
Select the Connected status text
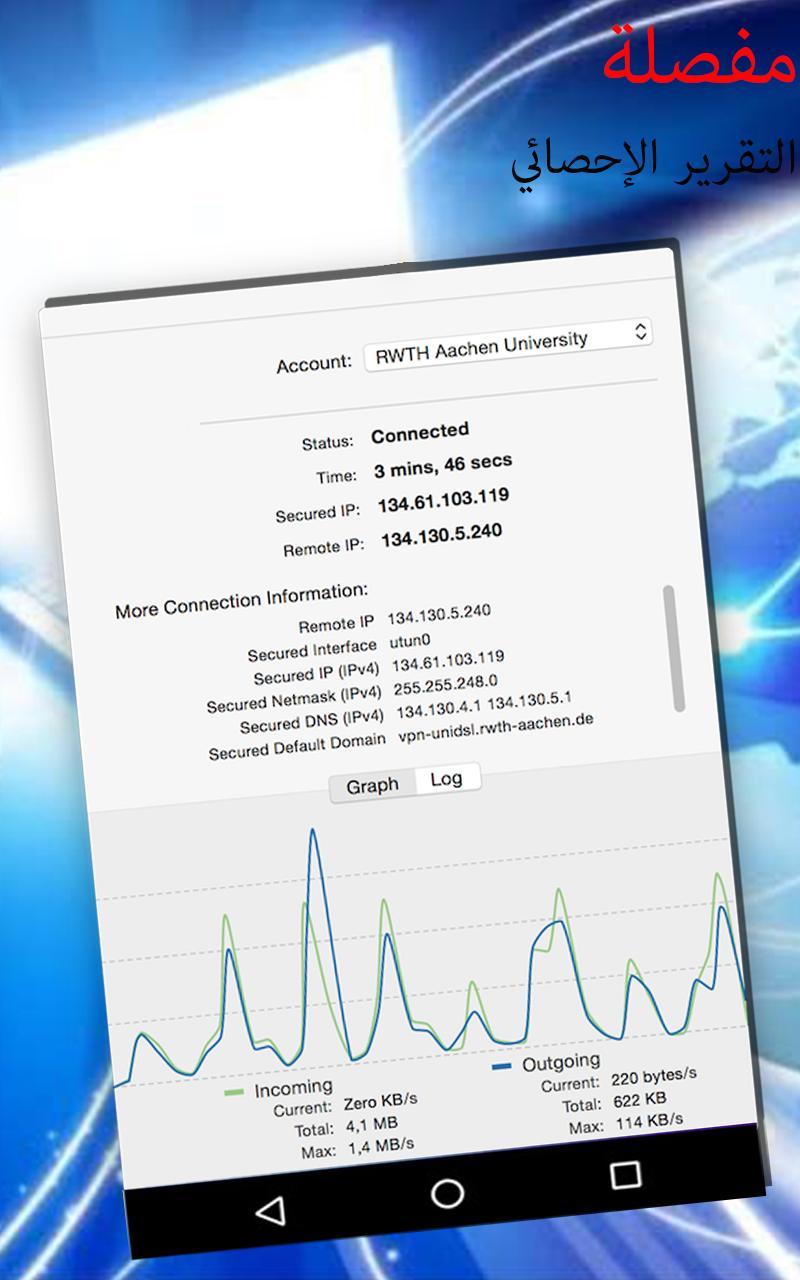coord(420,432)
